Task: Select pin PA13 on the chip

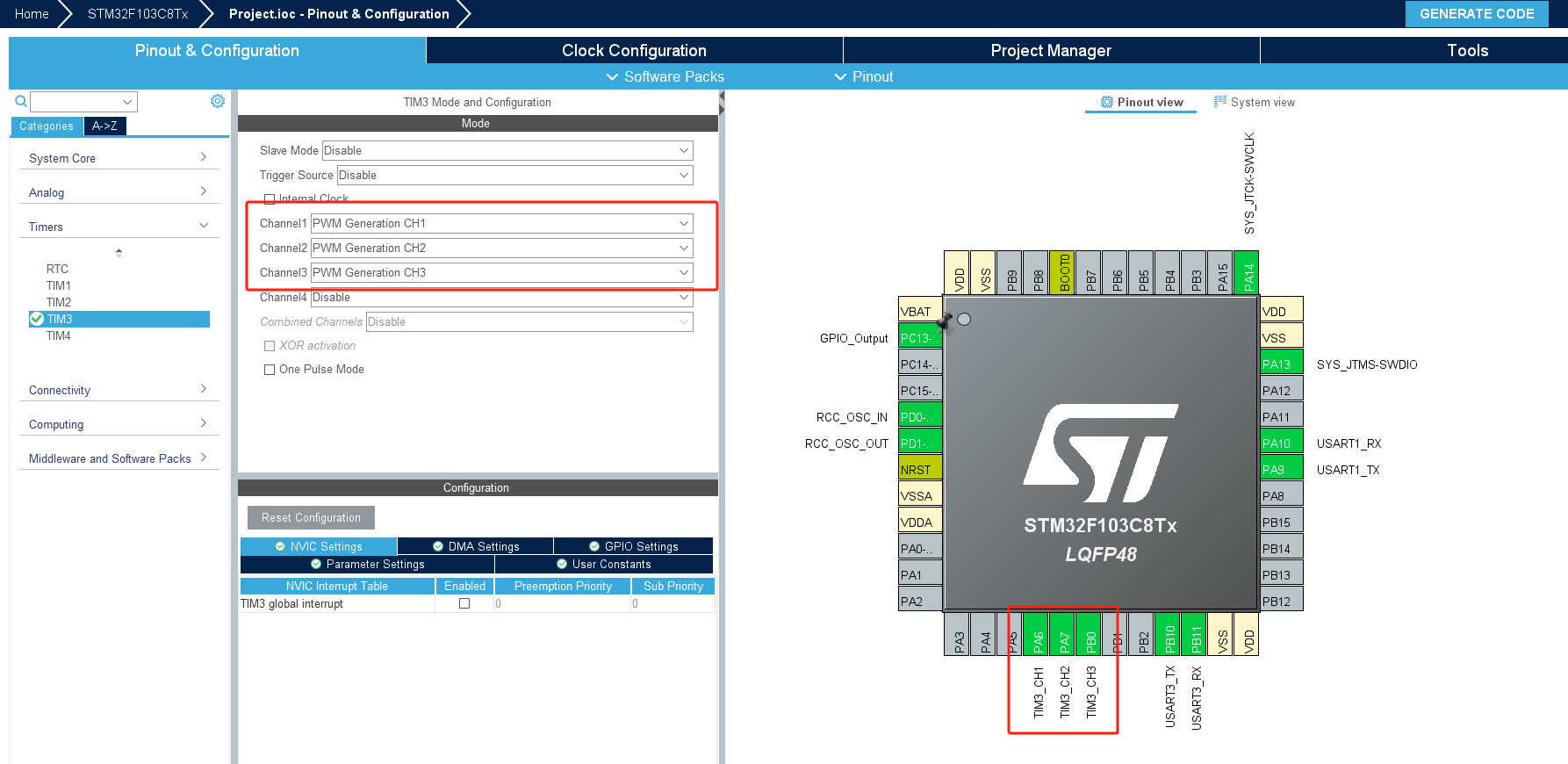Action: pos(1282,364)
